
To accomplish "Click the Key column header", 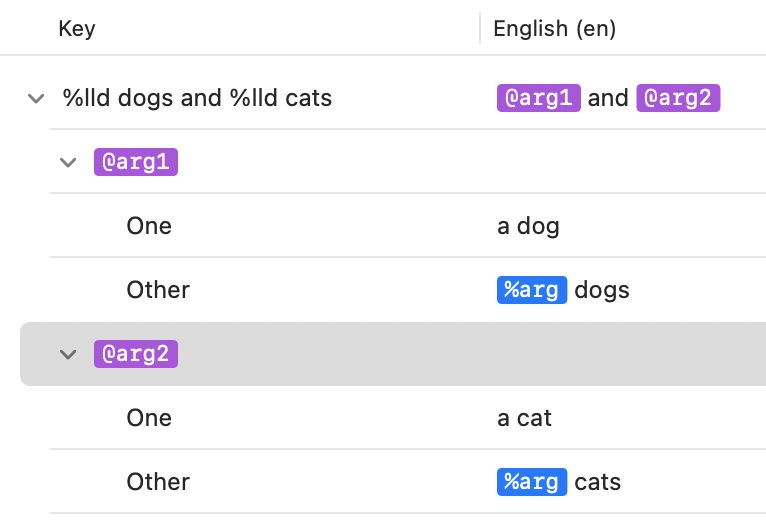I will 77,28.
